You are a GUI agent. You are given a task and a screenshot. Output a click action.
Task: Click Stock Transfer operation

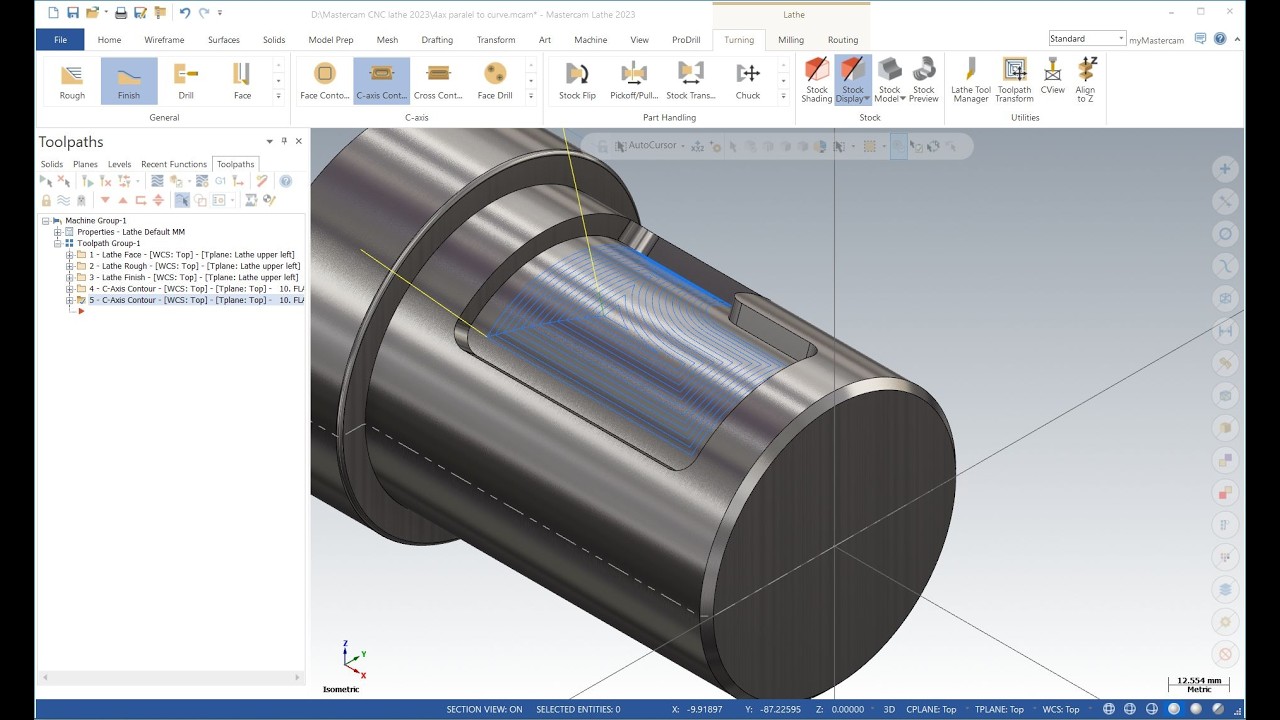(x=691, y=80)
